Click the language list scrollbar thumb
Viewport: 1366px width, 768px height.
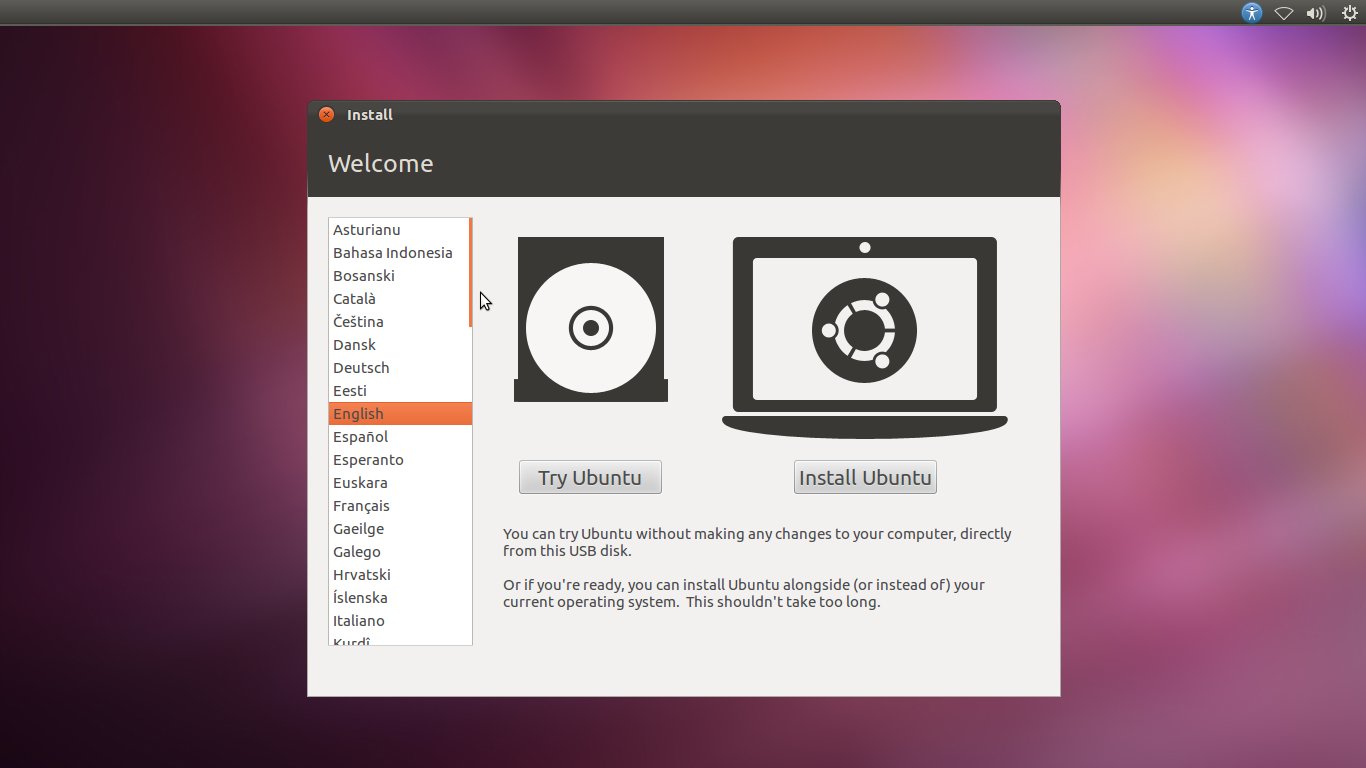click(x=470, y=272)
